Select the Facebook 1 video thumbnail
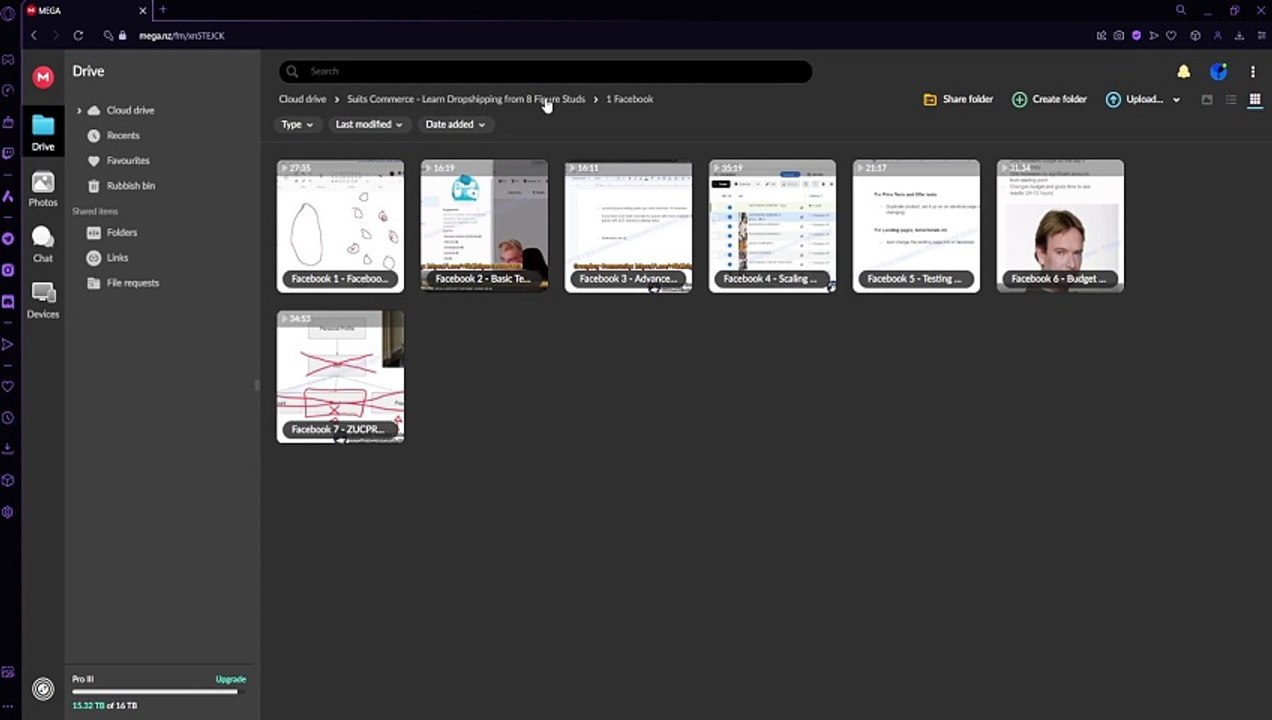This screenshot has width=1272, height=720. click(340, 226)
